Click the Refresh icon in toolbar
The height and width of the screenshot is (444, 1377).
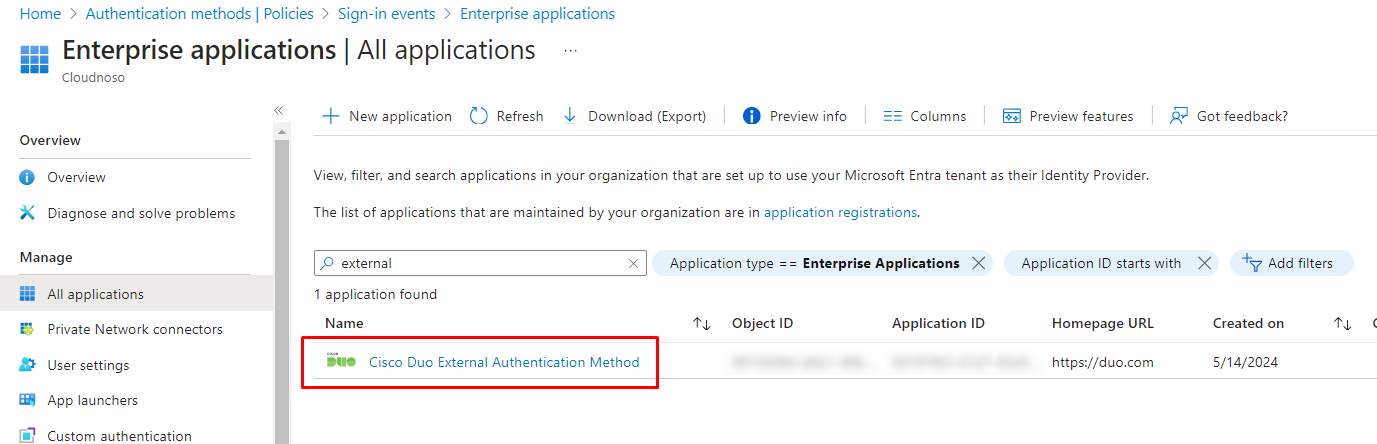coord(479,116)
